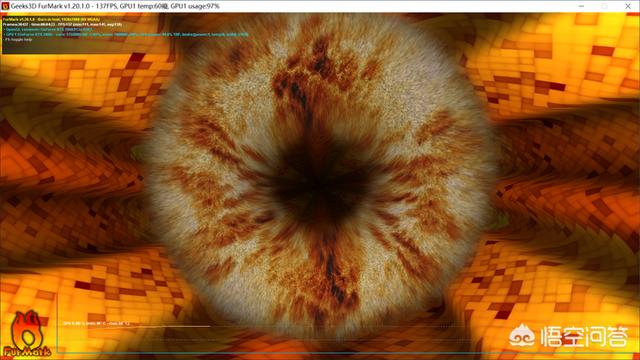
Task: Click the Wukong Q&A watermark cloud icon
Action: [522, 336]
